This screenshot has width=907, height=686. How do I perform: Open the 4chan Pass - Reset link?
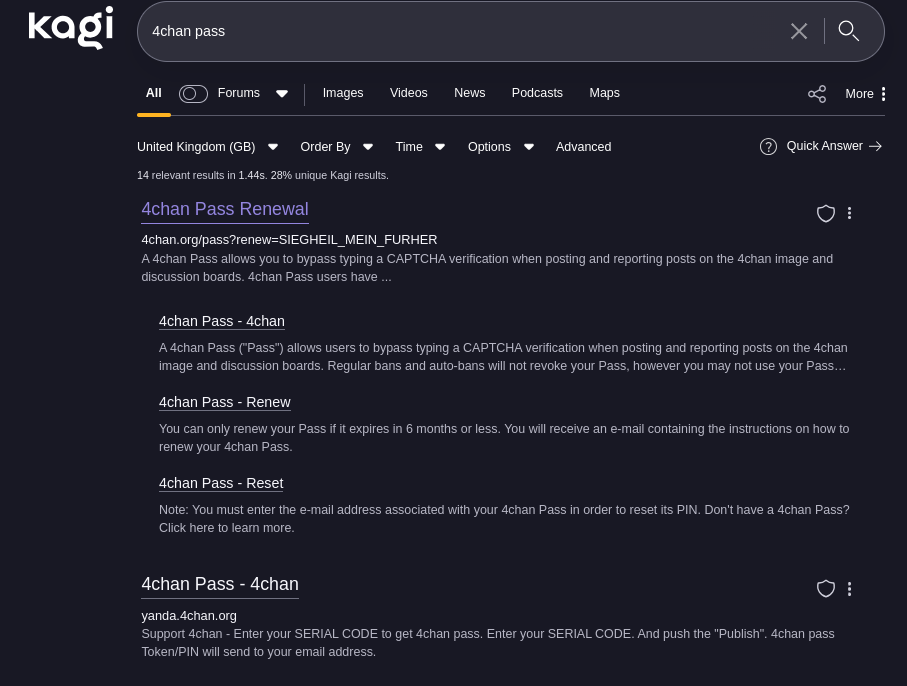[x=221, y=483]
